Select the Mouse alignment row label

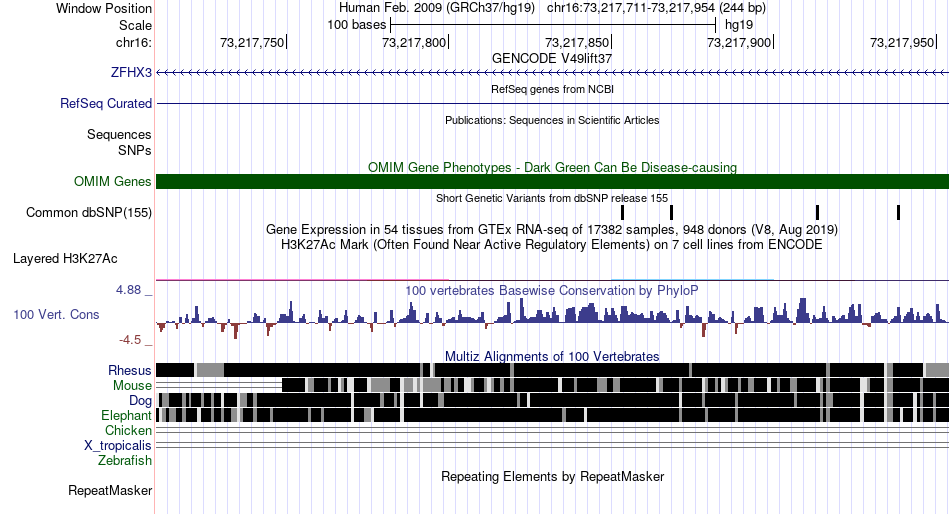tap(132, 386)
